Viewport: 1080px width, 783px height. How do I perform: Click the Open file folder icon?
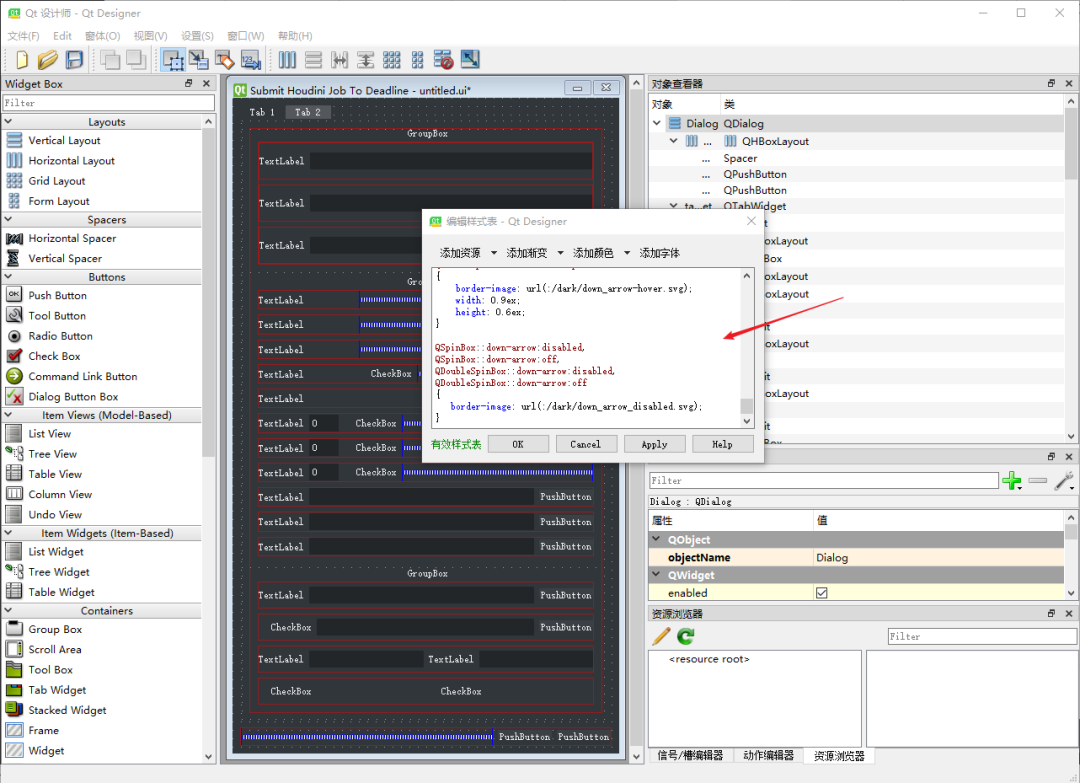point(48,60)
